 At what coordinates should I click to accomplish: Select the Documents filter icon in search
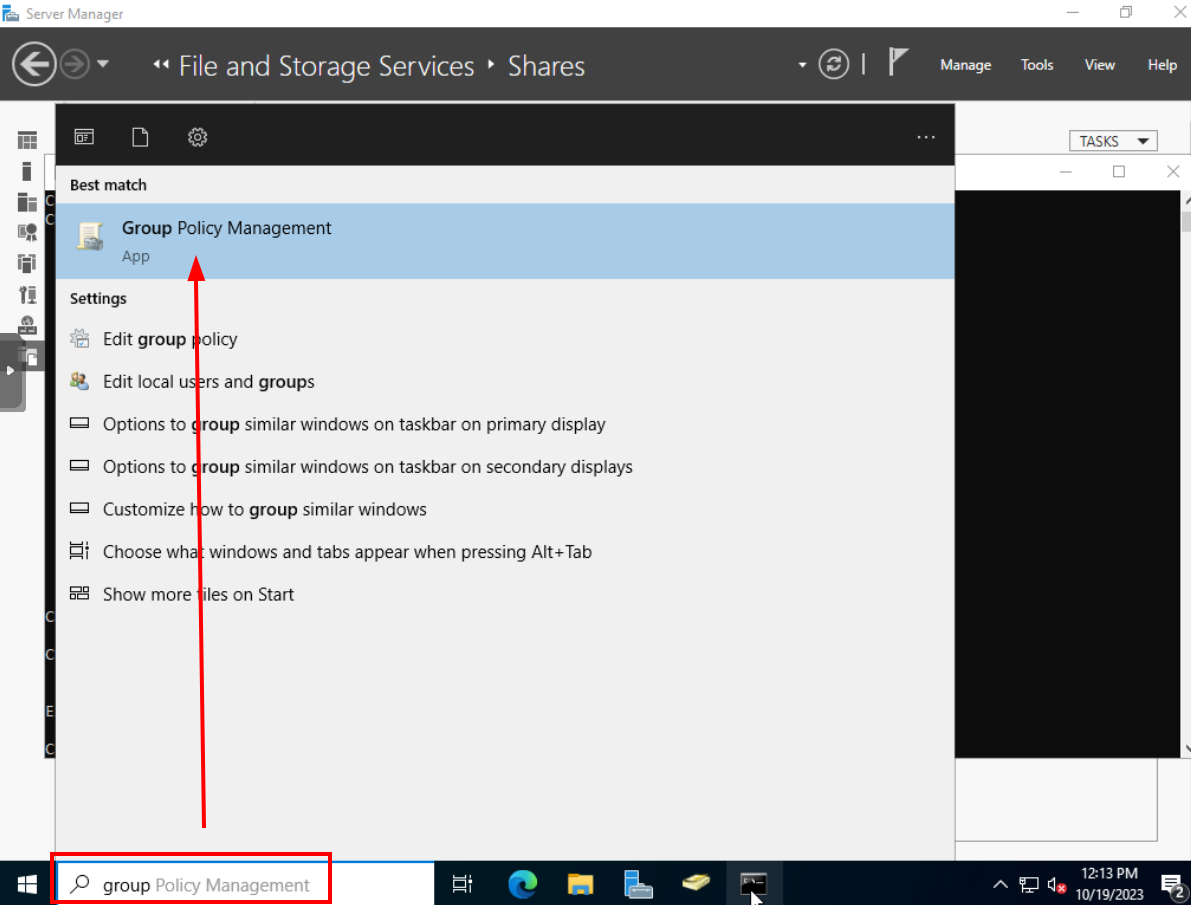pos(140,137)
